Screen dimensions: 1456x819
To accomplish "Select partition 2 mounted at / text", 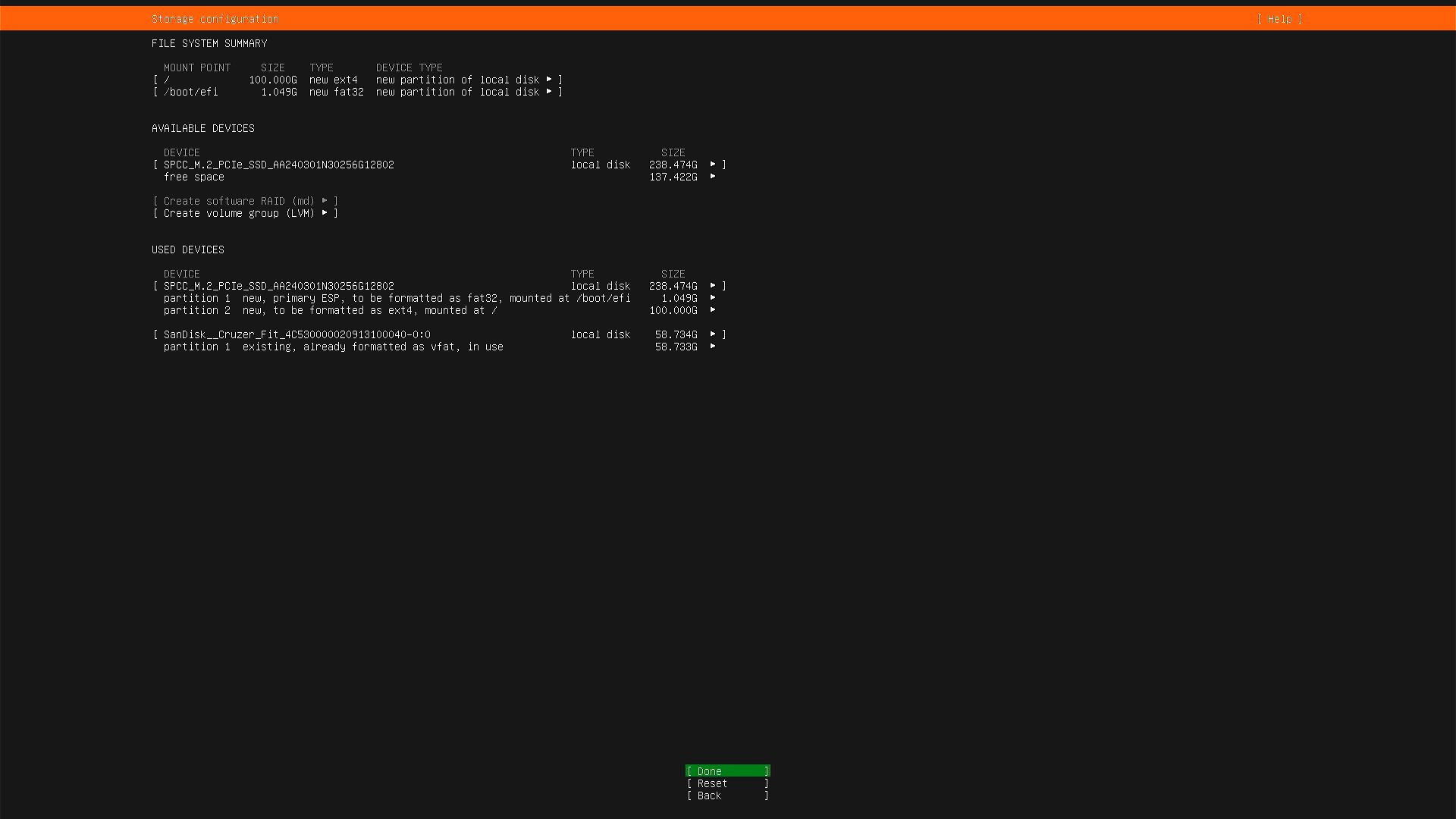I will coord(331,310).
